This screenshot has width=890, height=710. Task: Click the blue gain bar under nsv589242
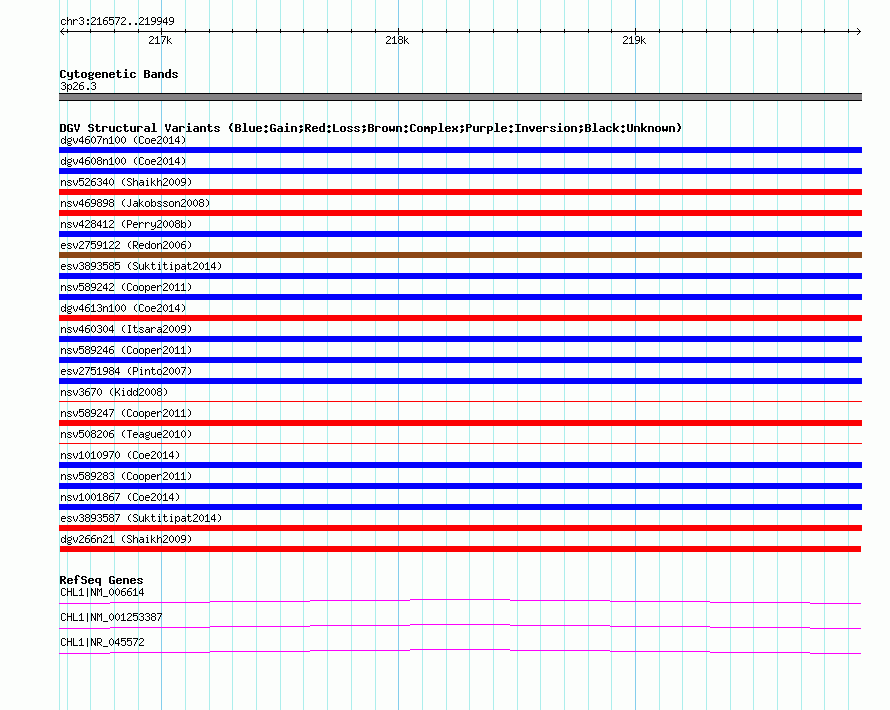[460, 297]
